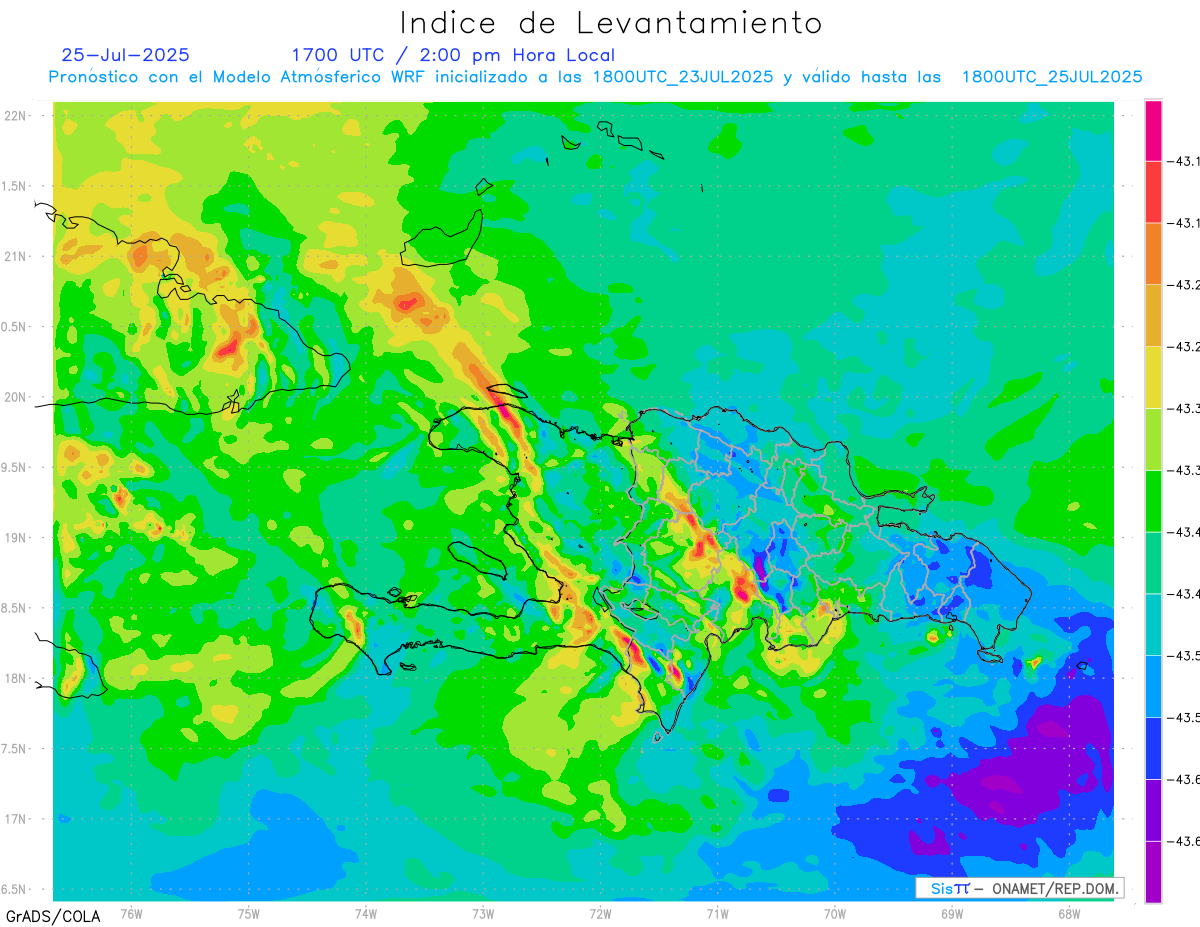Click the '18N' latitude axis label
The height and width of the screenshot is (927, 1200).
point(15,679)
